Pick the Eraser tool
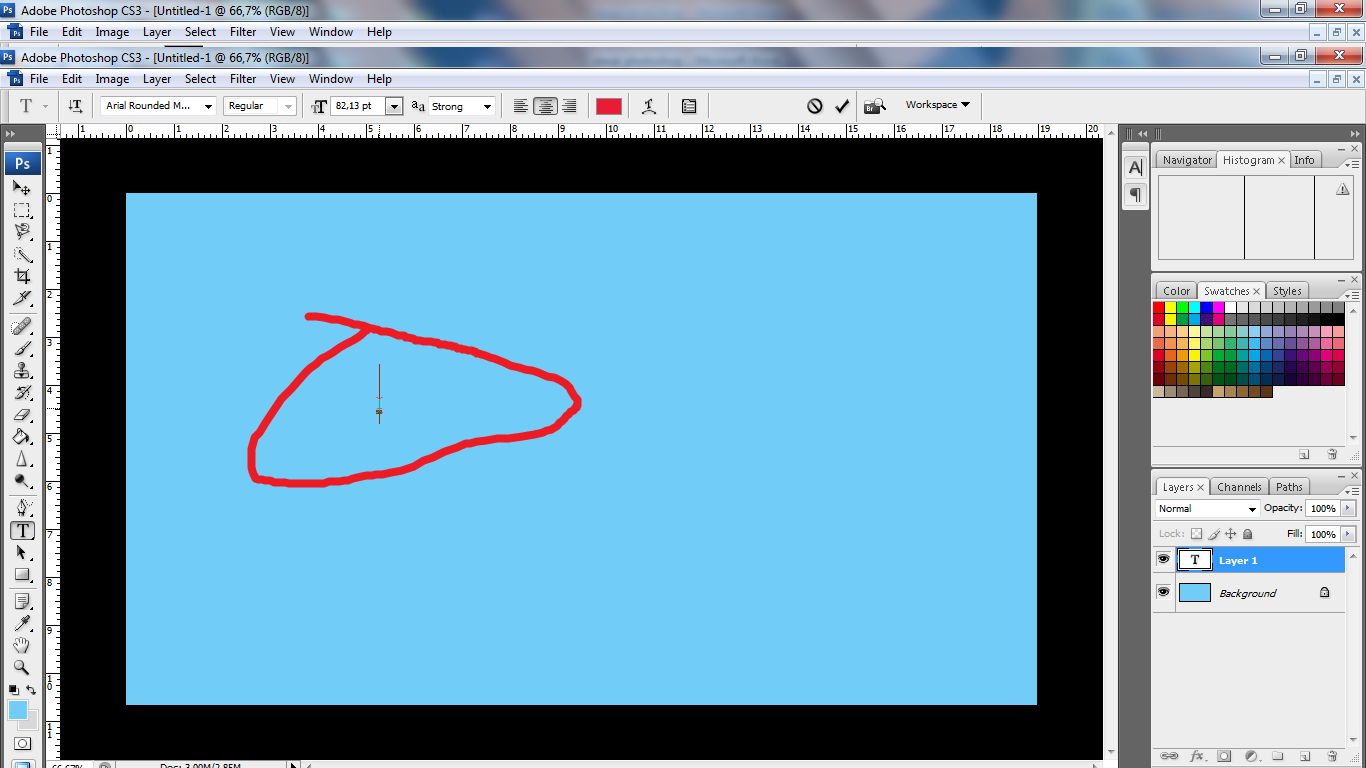The height and width of the screenshot is (768, 1366). 22,414
